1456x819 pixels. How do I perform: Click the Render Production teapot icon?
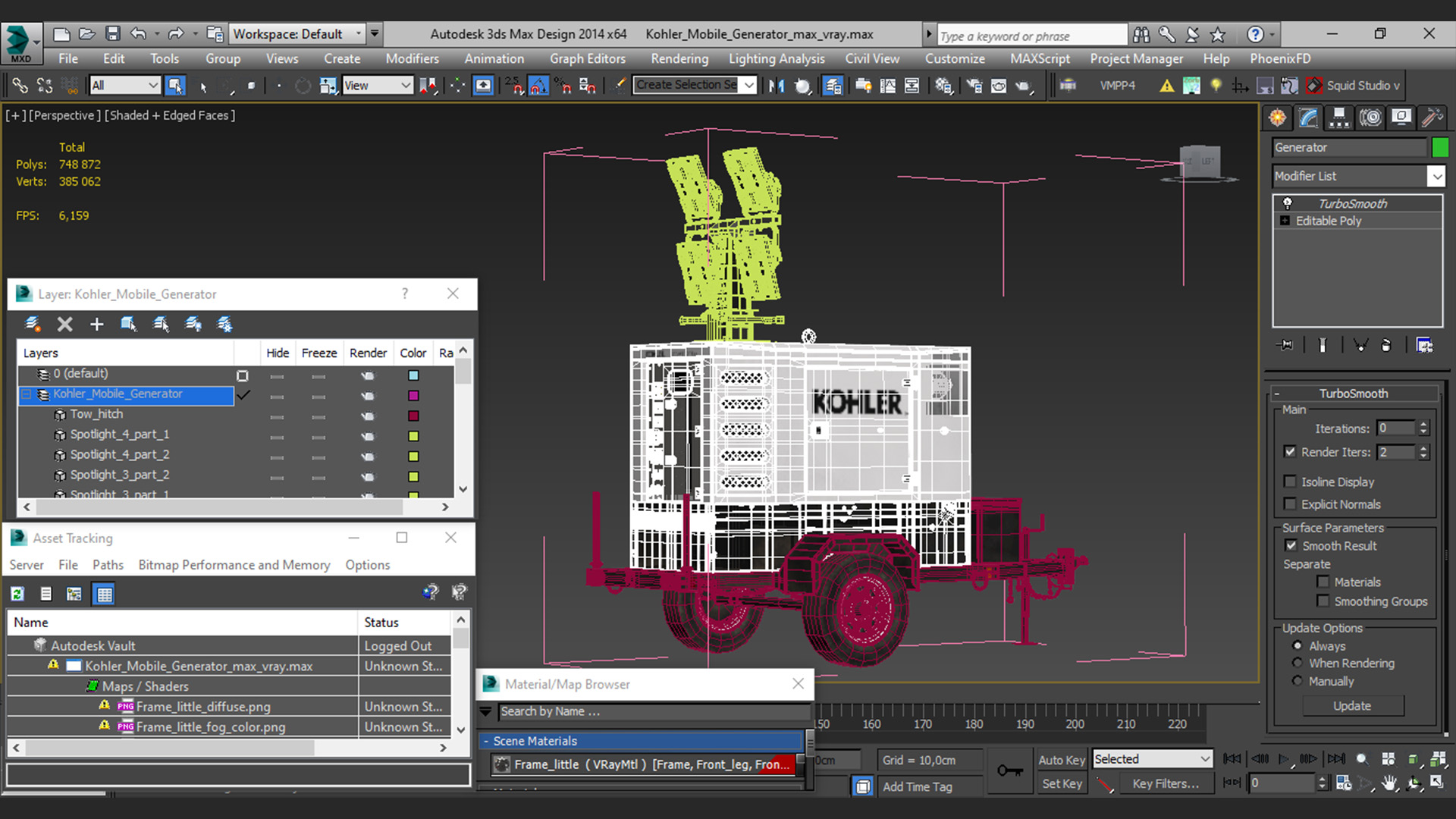pos(1023,86)
